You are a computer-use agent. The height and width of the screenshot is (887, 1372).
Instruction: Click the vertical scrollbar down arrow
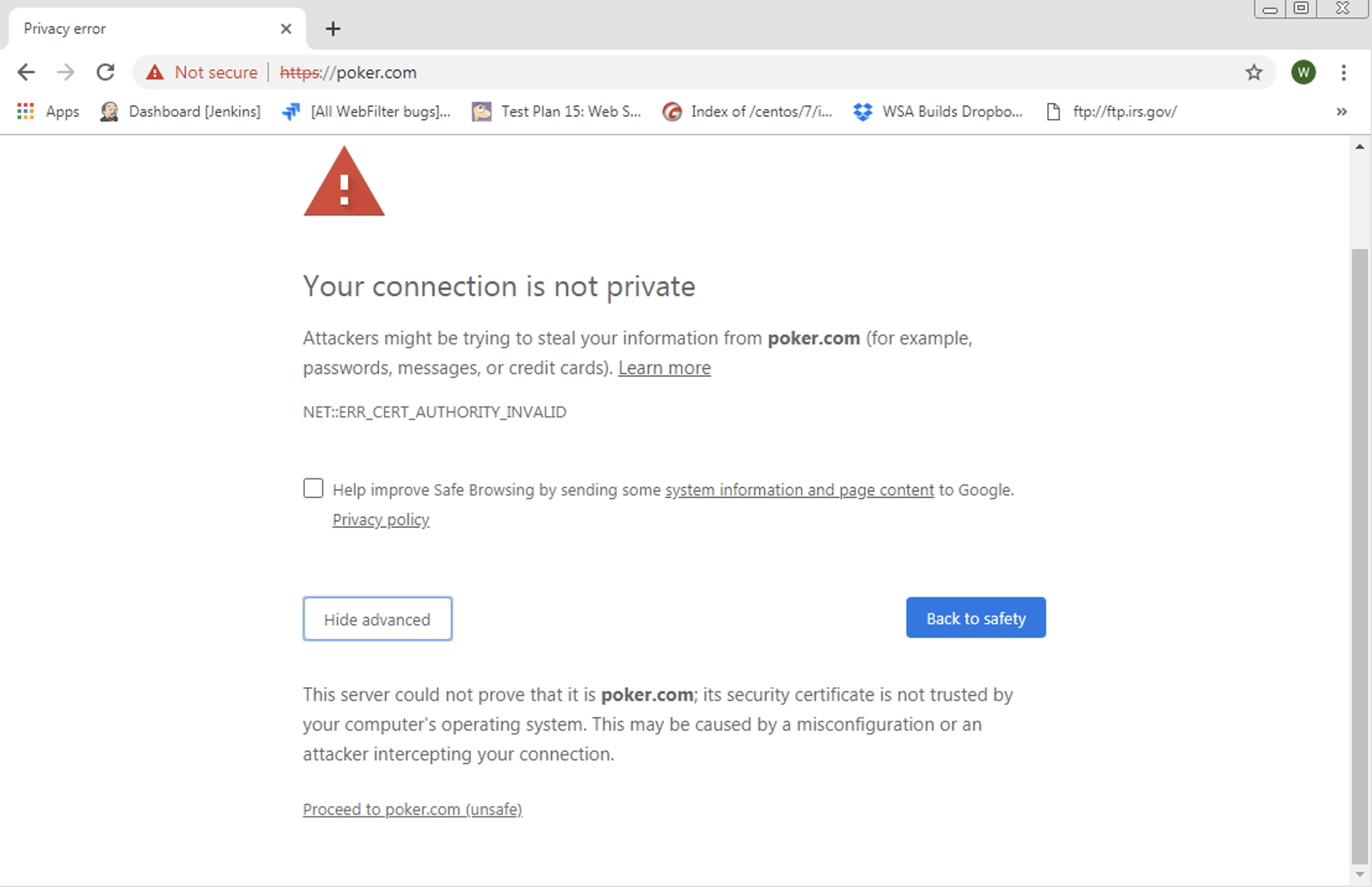coord(1360,875)
